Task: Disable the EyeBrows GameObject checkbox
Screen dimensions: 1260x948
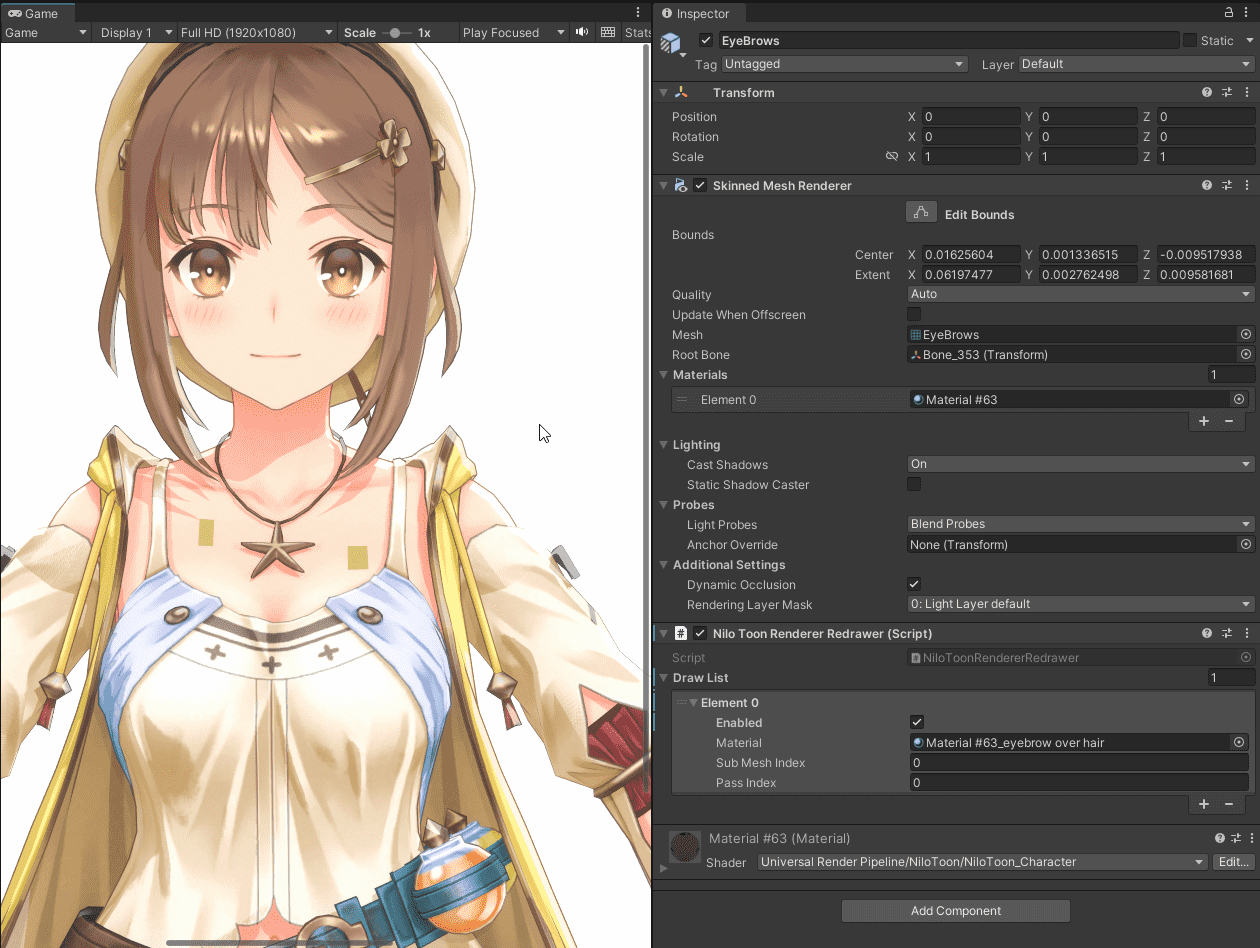Action: (706, 40)
